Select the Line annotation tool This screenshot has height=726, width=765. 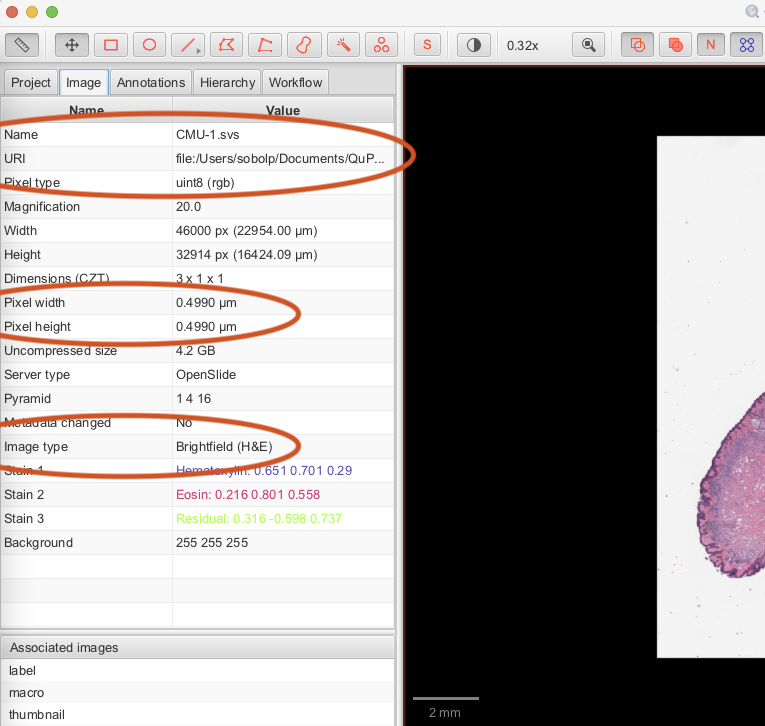187,45
